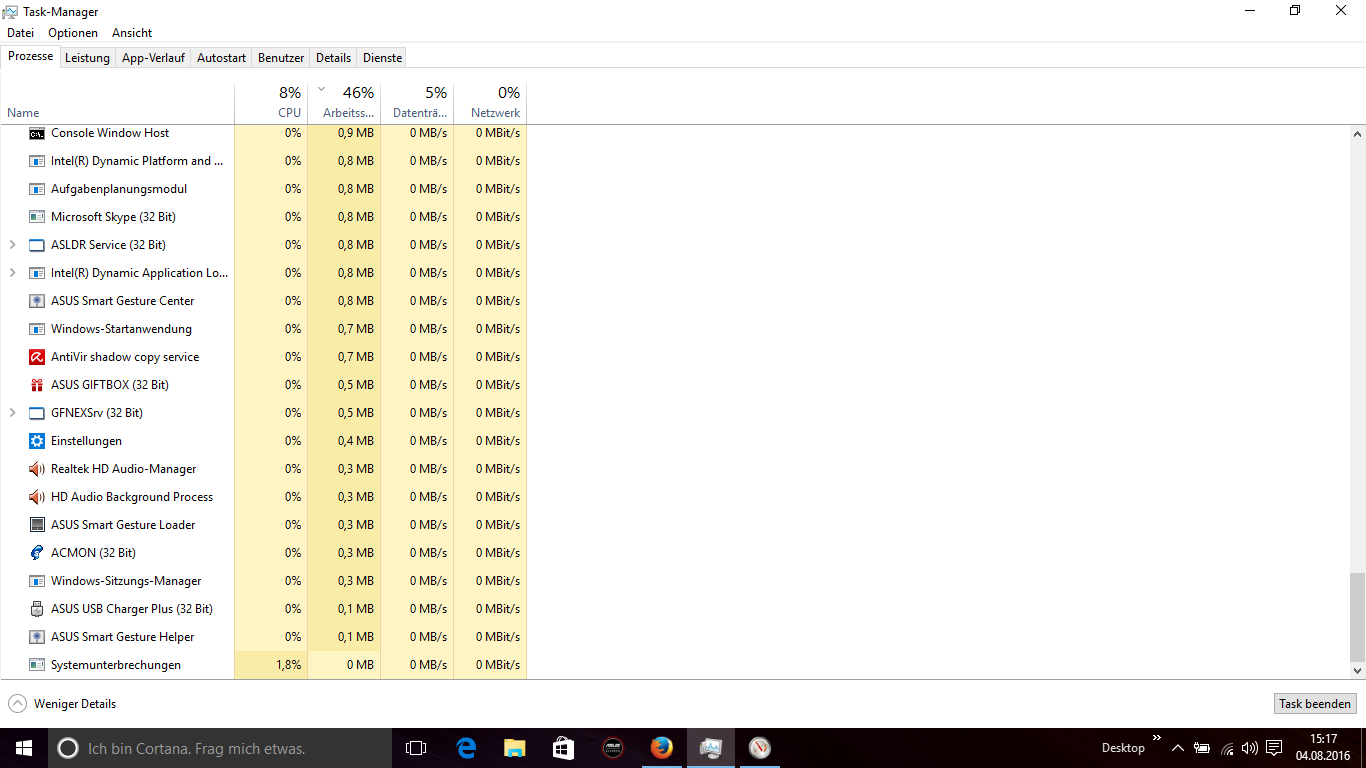Open the Datei menu
1366x768 pixels.
coord(20,33)
